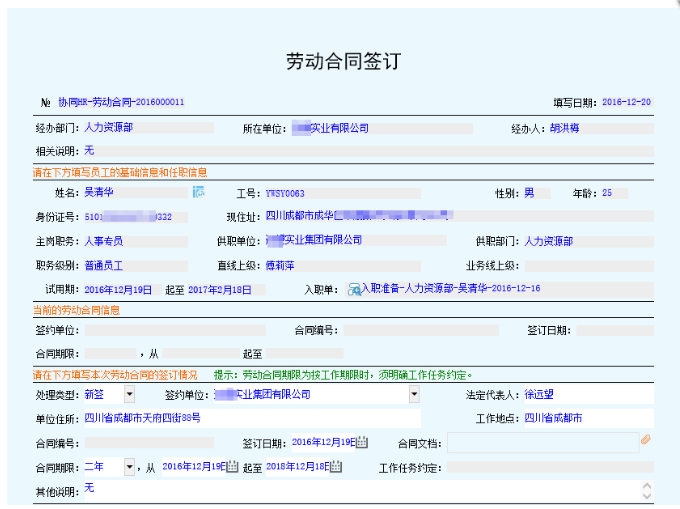This screenshot has width=680, height=509.
Task: Click the 业务线上级 empty field
Action: click(x=589, y=266)
